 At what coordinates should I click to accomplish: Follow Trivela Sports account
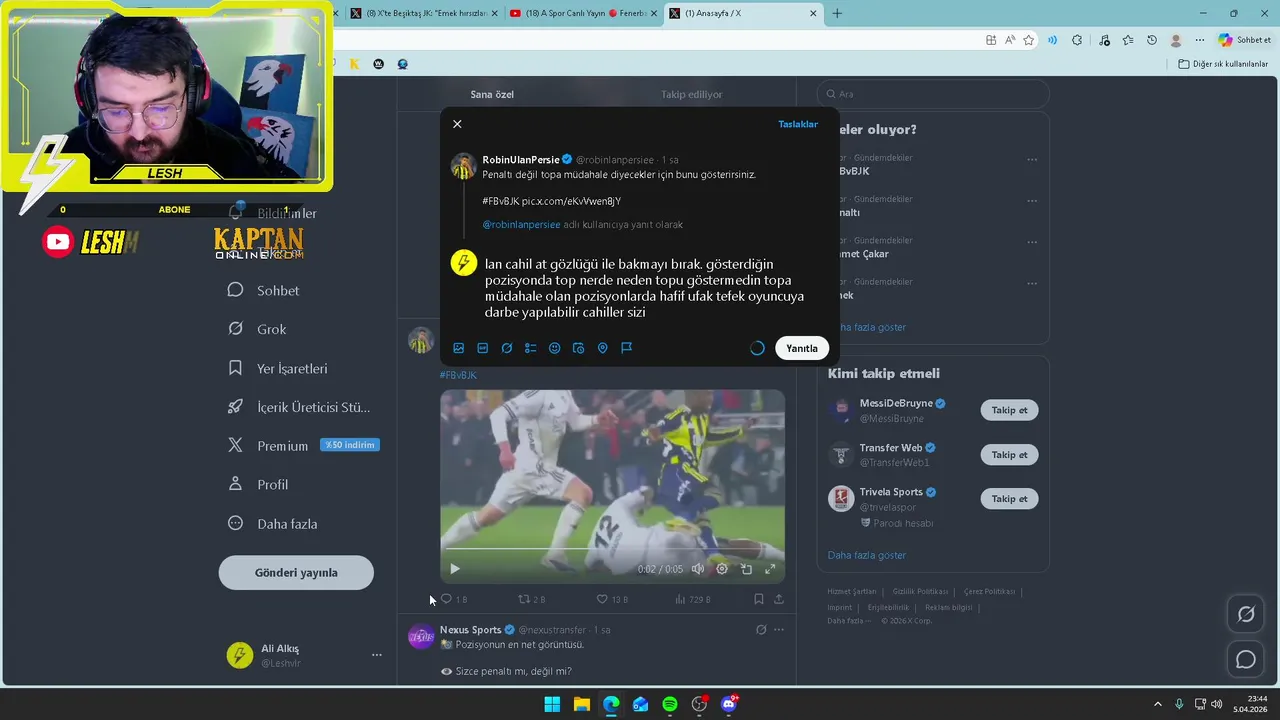pos(1009,499)
